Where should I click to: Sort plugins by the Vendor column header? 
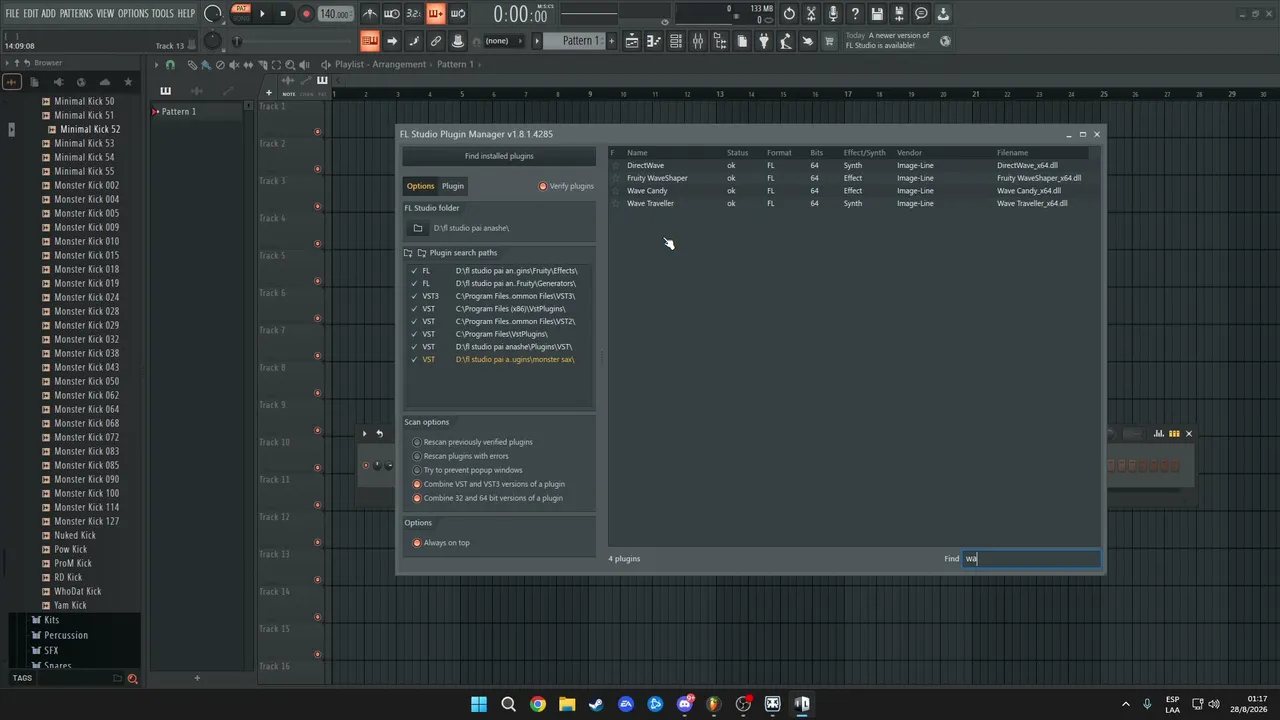(x=909, y=153)
